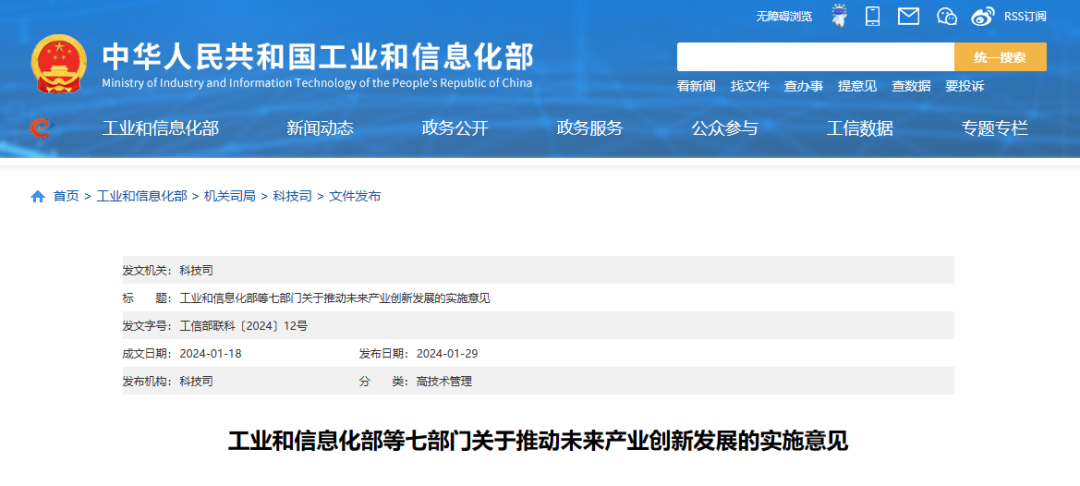The height and width of the screenshot is (486, 1080).
Task: Click the 发文机关 value 科技司
Action: (x=196, y=271)
